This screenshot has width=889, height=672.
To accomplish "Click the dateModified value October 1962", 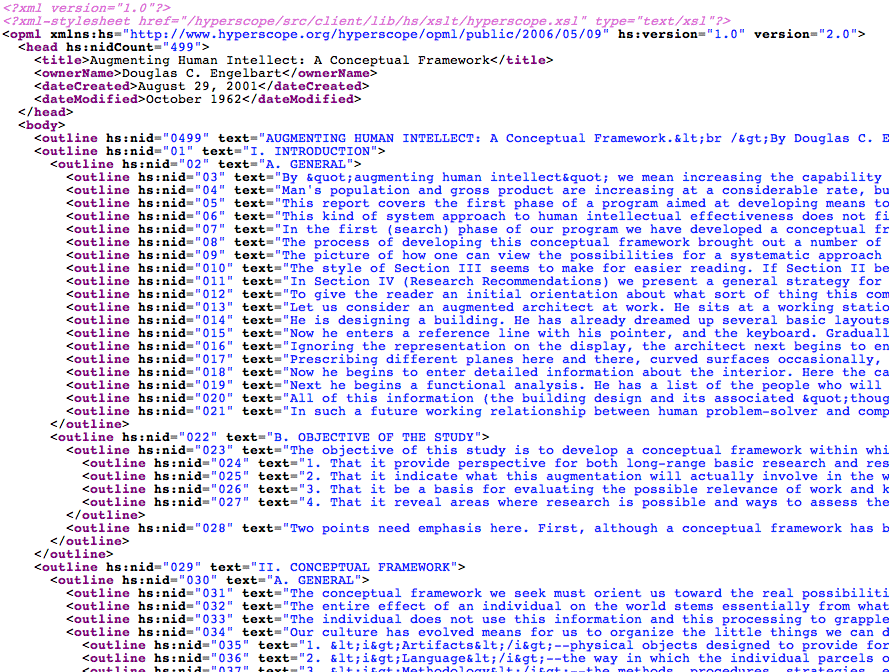I will pyautogui.click(x=192, y=99).
